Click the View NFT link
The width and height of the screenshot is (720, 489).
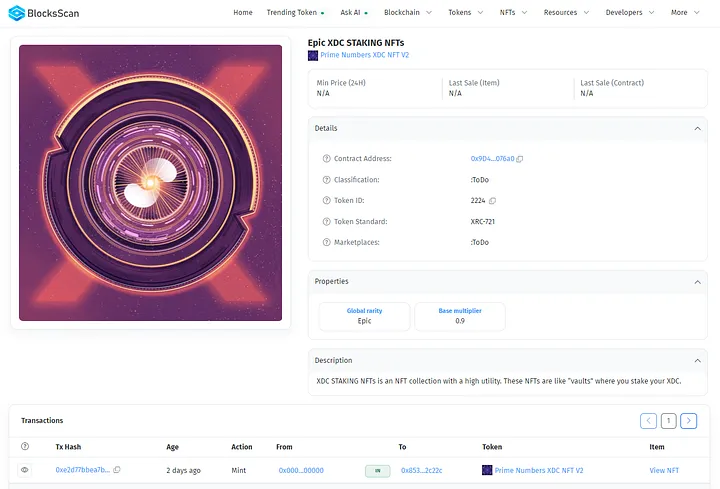click(x=664, y=470)
